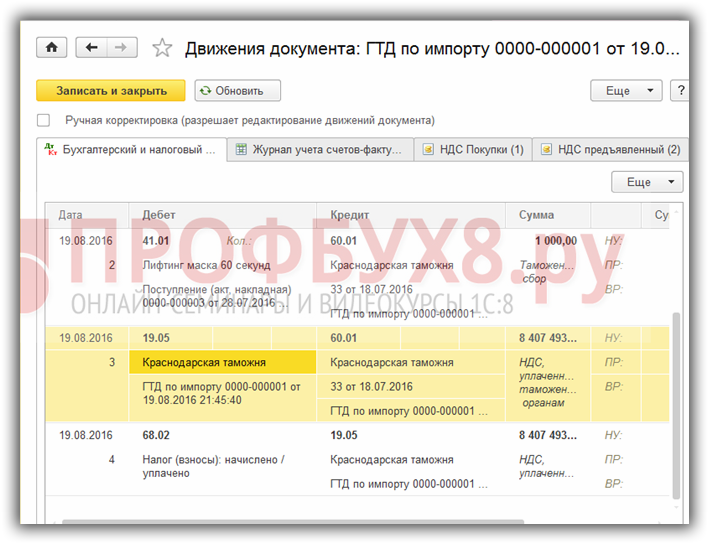709x544 pixels.
Task: Go back with the left arrow
Action: coord(92,48)
